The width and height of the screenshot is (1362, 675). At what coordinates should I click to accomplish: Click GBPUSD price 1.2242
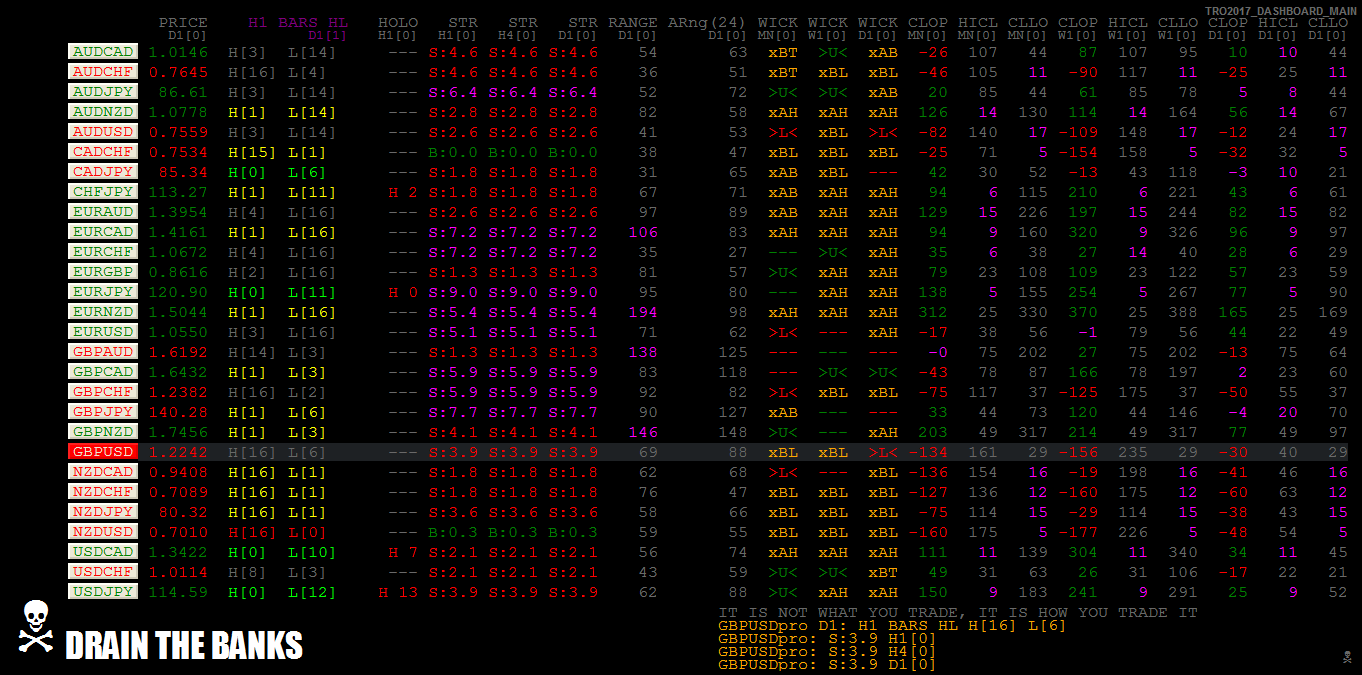(178, 452)
